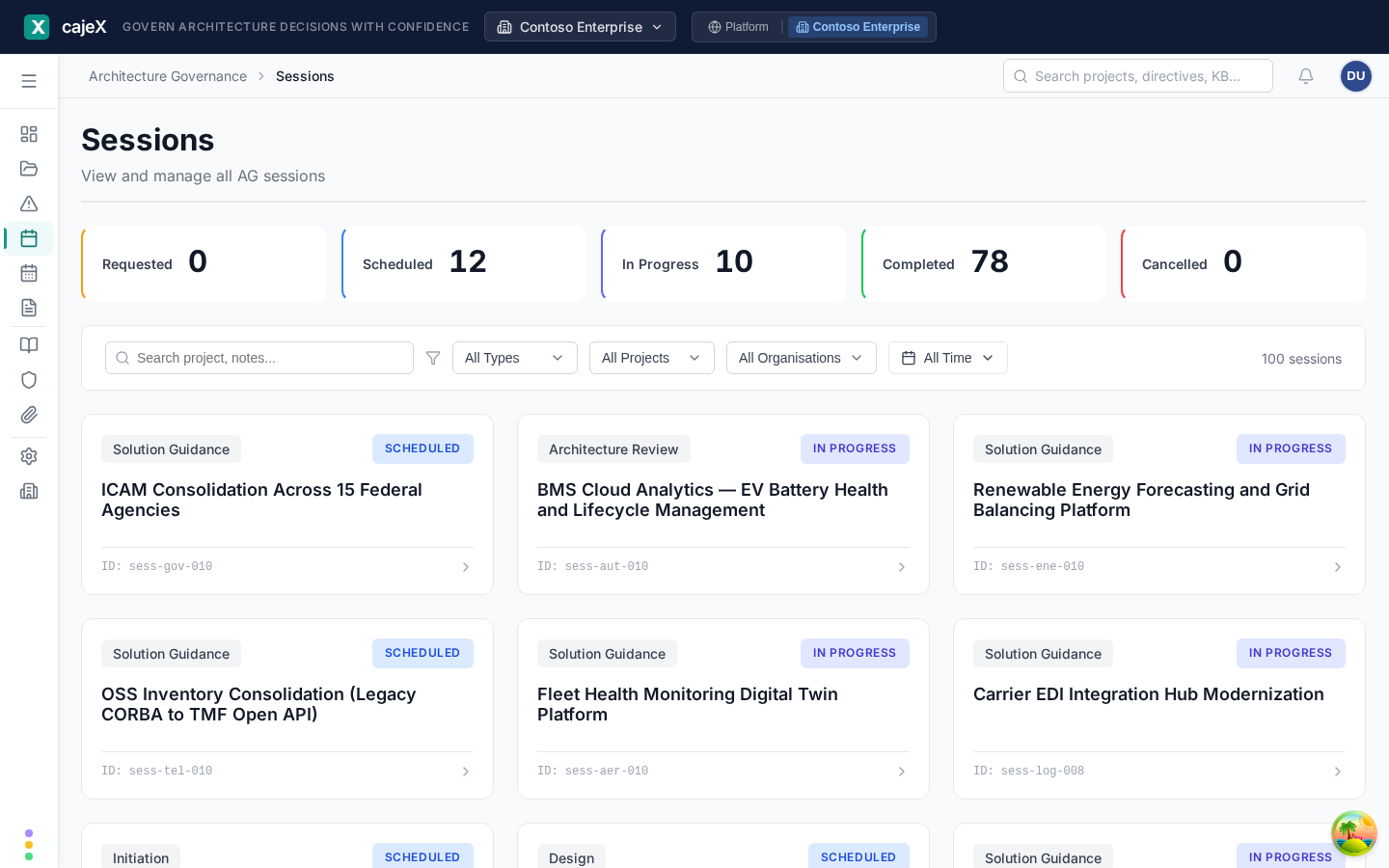Click arrow on sess-log-008 card
The image size is (1389, 868).
pos(1338,772)
